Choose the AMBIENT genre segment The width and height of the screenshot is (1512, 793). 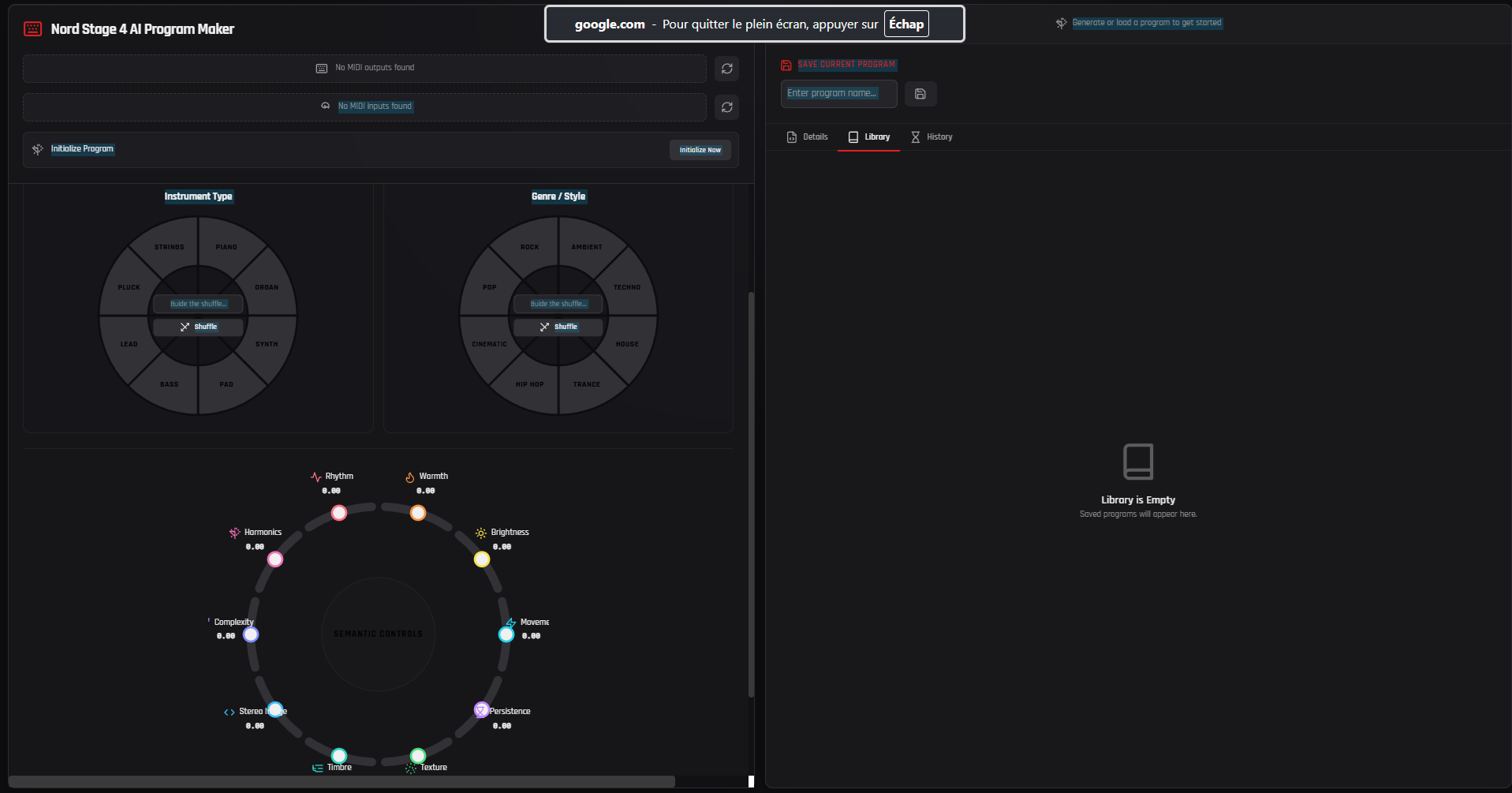click(587, 247)
